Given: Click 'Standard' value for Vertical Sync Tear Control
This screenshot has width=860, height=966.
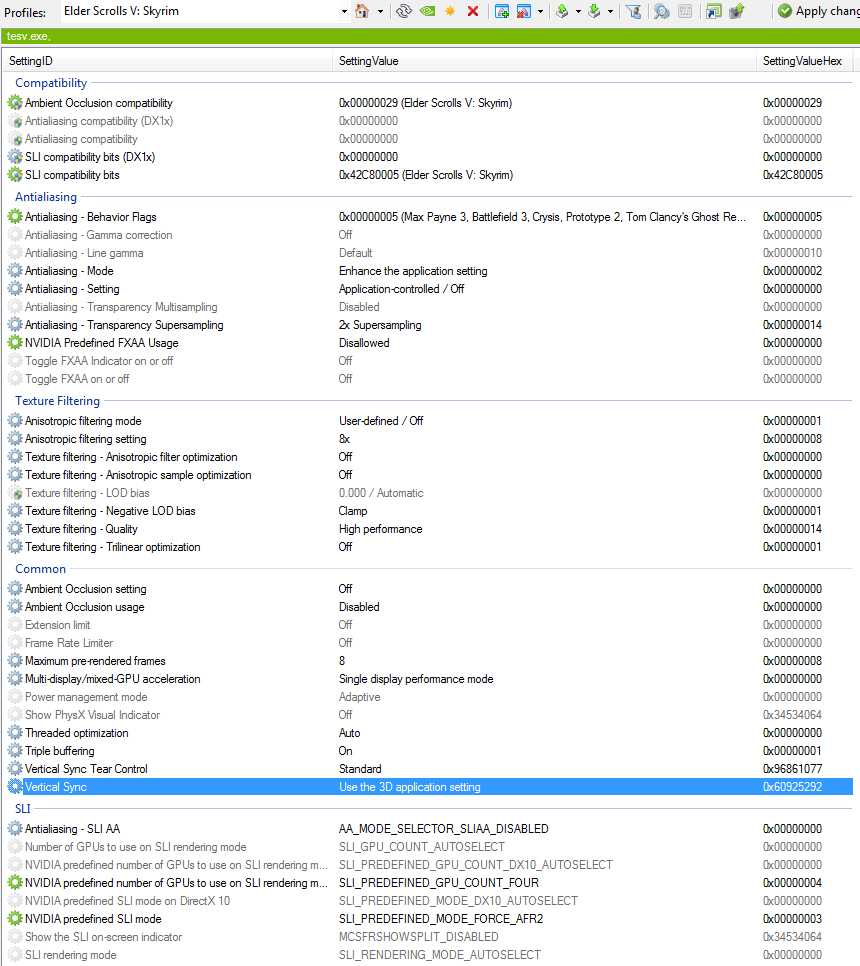Looking at the screenshot, I should point(360,768).
